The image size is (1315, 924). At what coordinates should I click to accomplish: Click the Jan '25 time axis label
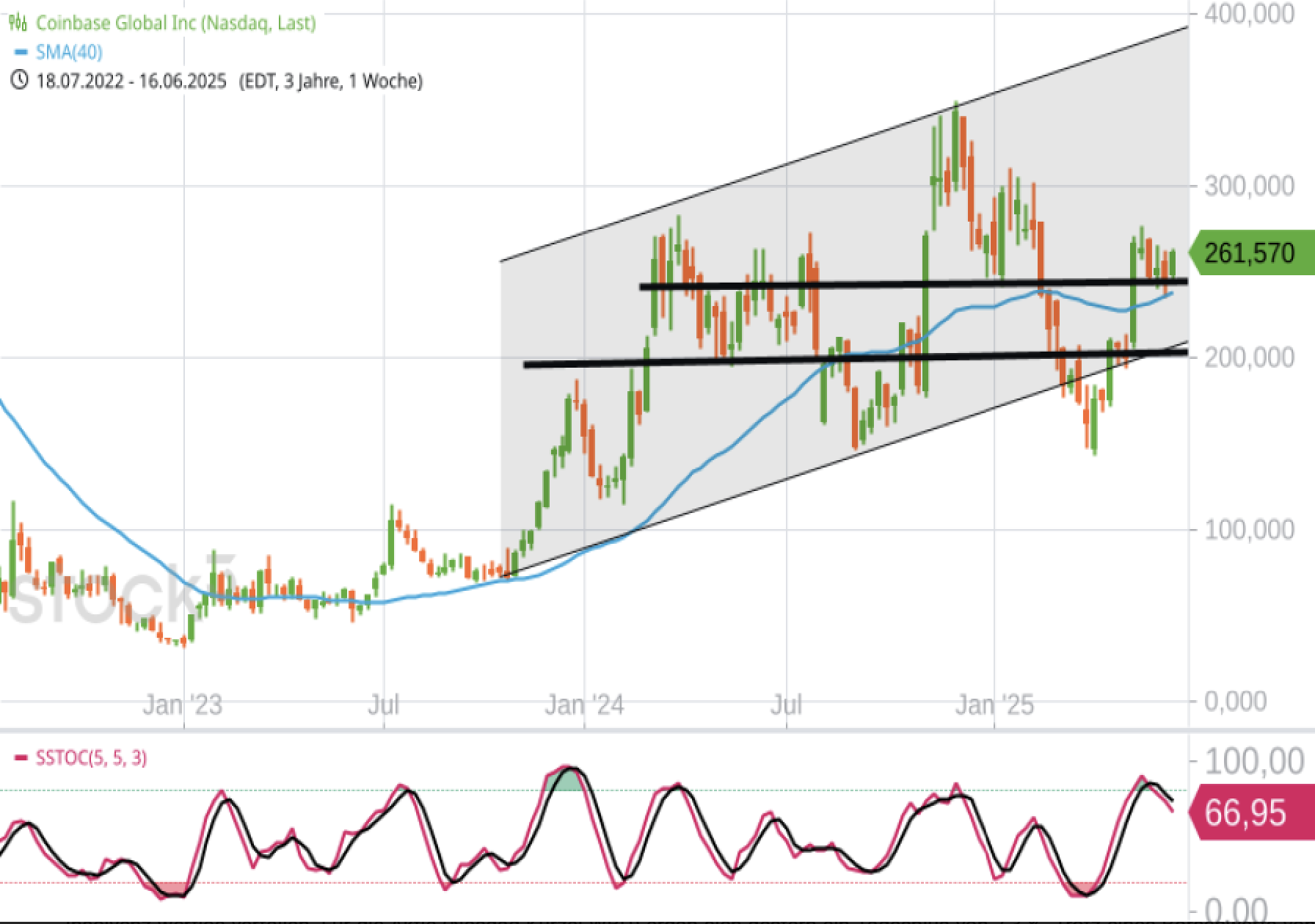pyautogui.click(x=994, y=705)
